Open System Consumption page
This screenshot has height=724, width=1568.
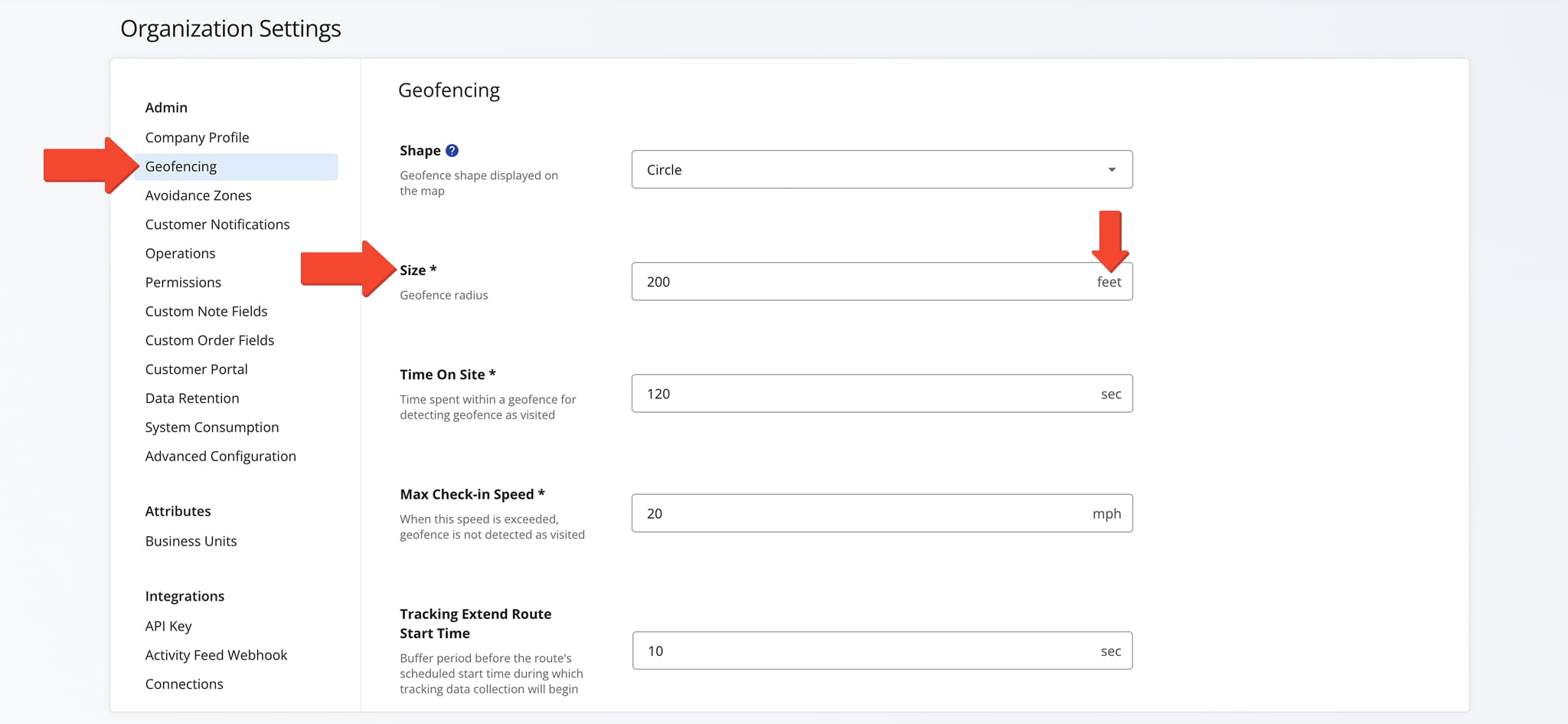(212, 428)
